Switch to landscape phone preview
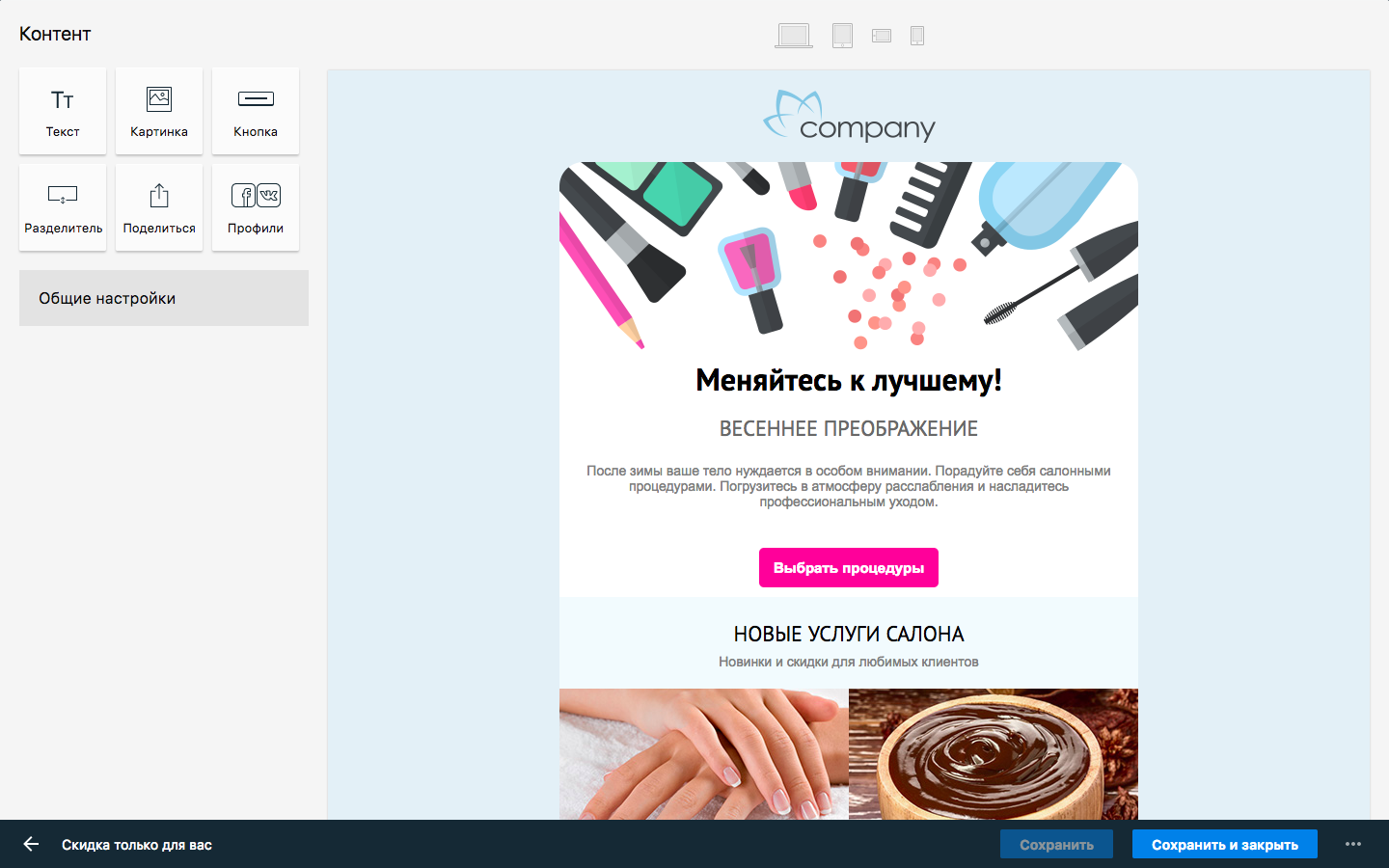Screen dimensions: 1389x868 tap(882, 36)
